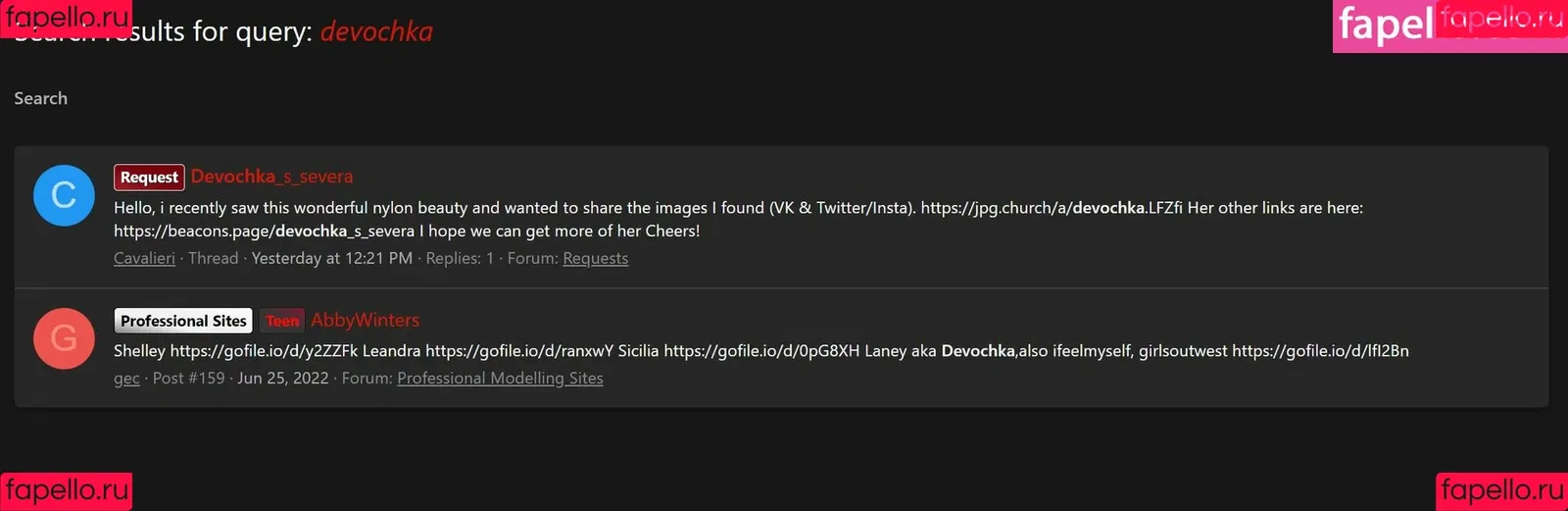The width and height of the screenshot is (1568, 511).
Task: Go to Professional Modelling Sites forum link
Action: click(x=500, y=379)
